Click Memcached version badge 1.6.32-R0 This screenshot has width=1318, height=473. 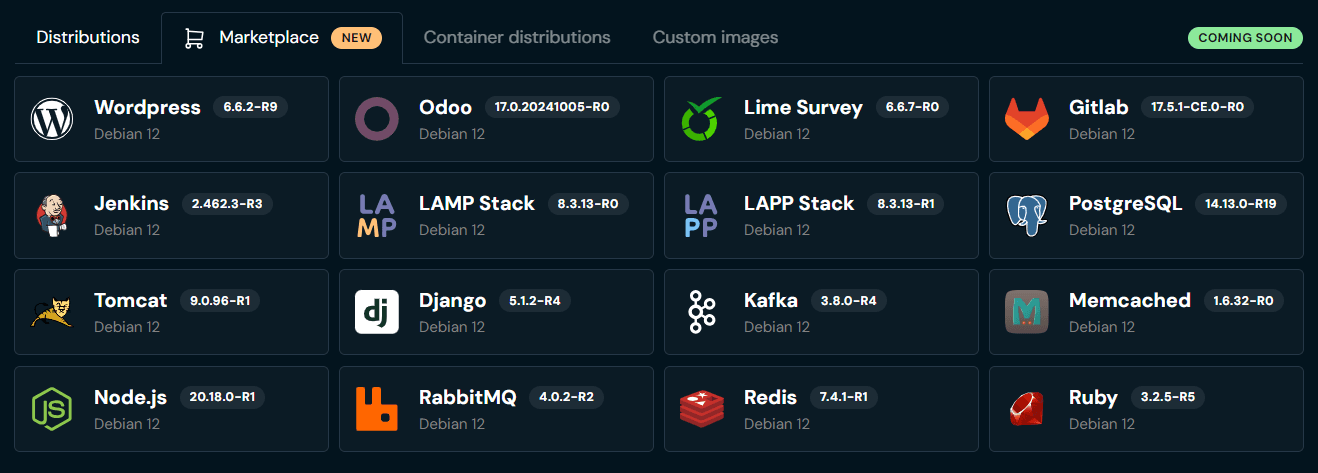click(1243, 300)
